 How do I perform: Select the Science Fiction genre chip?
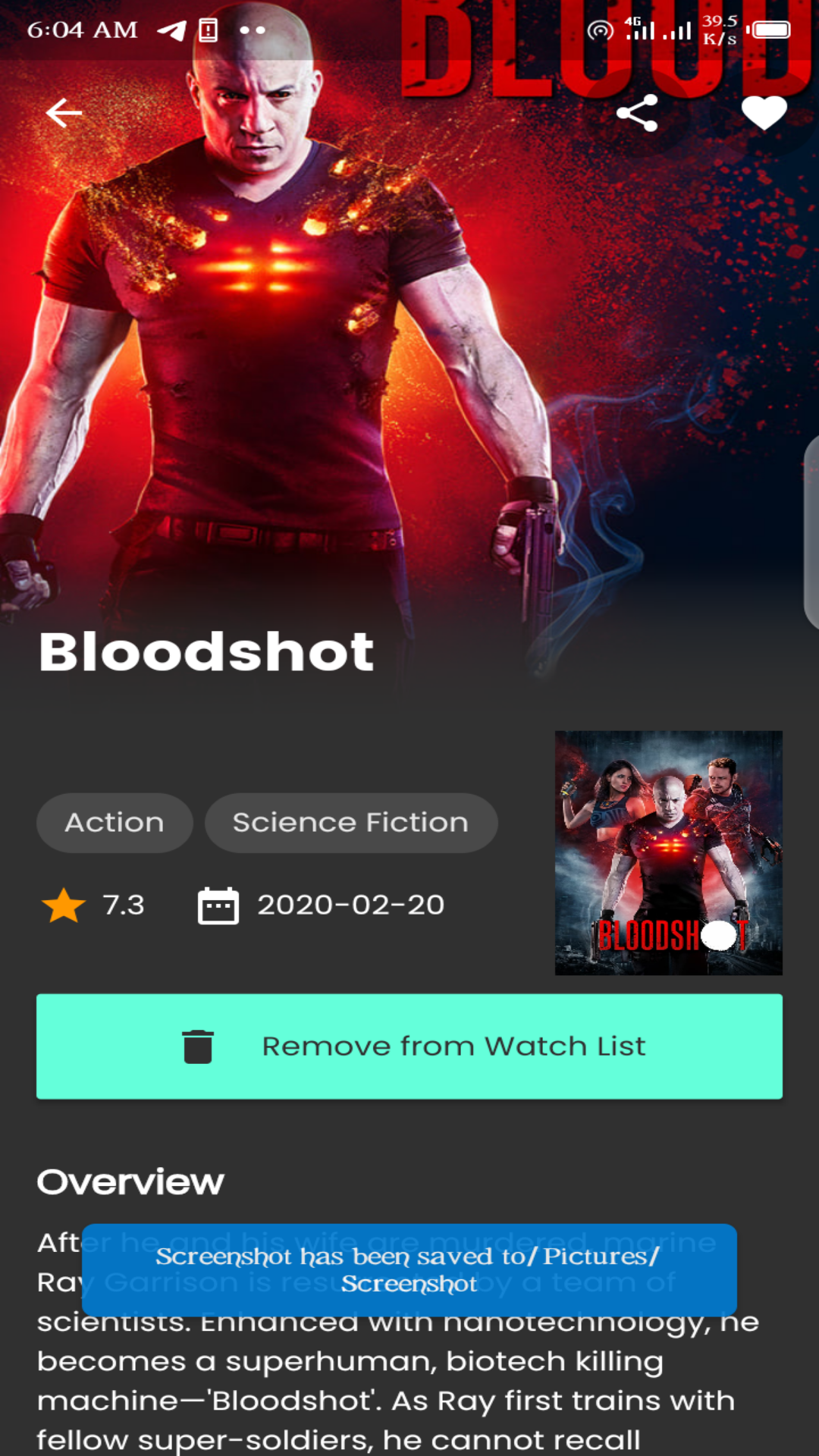351,823
